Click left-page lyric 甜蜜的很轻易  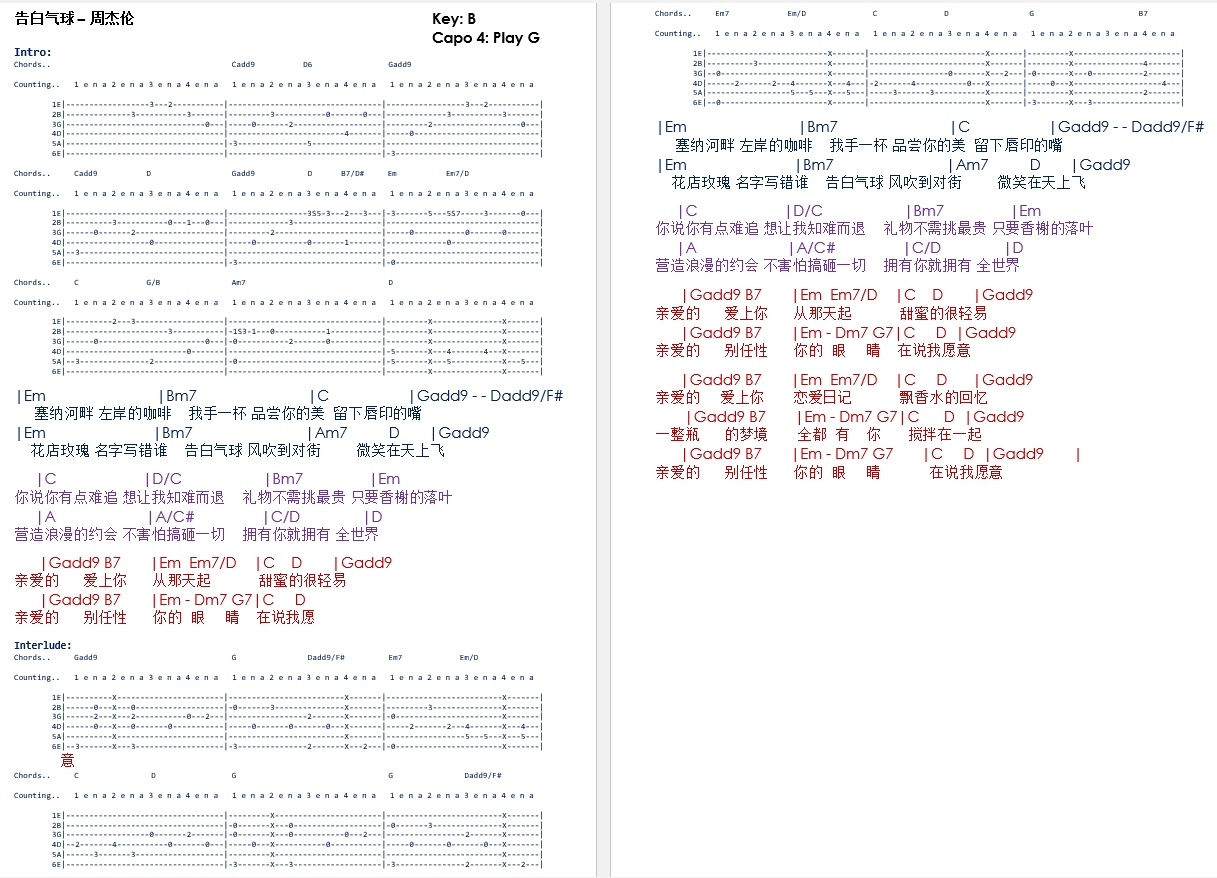pos(303,581)
